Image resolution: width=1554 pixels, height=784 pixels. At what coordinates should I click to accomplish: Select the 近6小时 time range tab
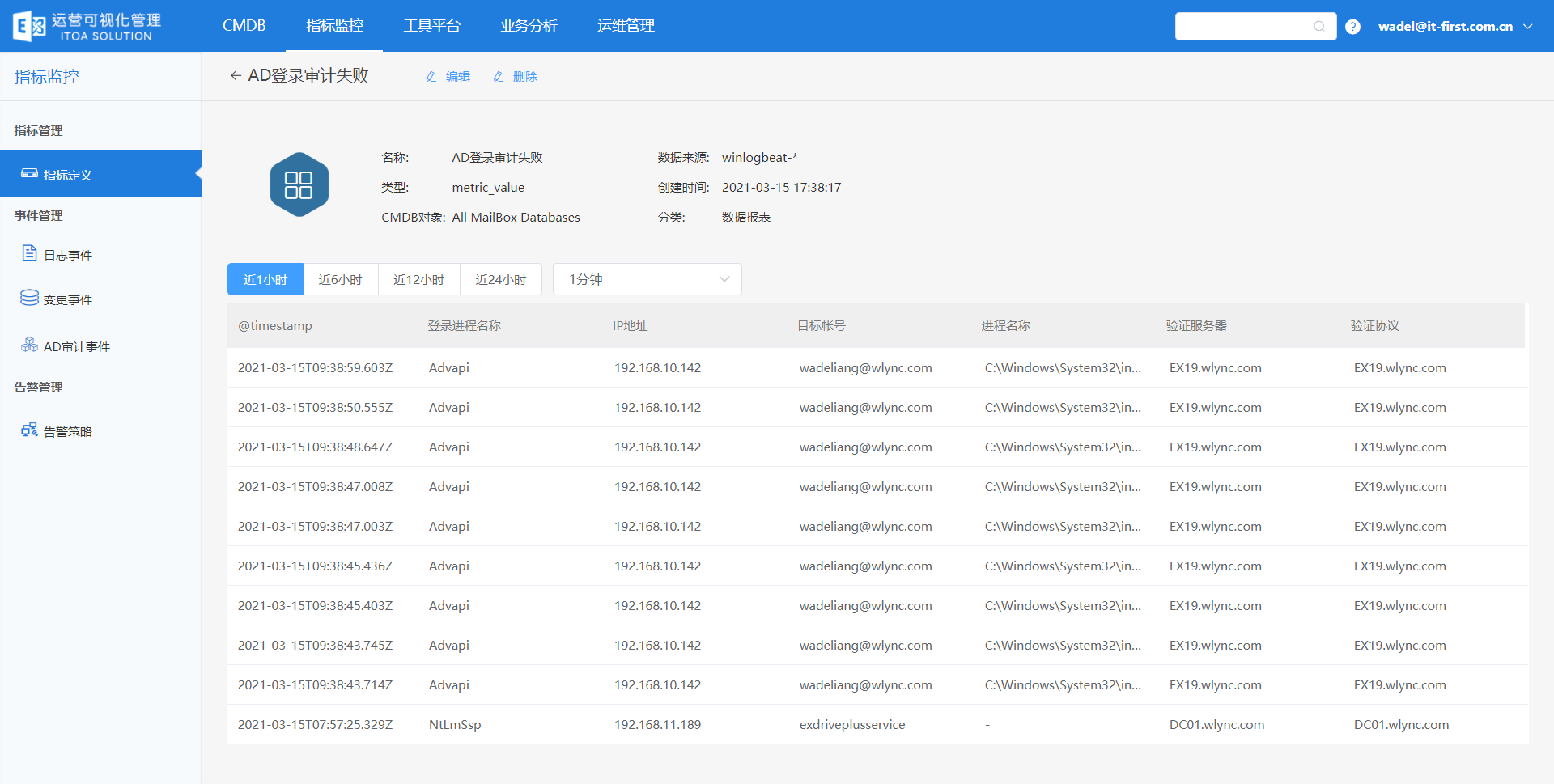click(341, 279)
